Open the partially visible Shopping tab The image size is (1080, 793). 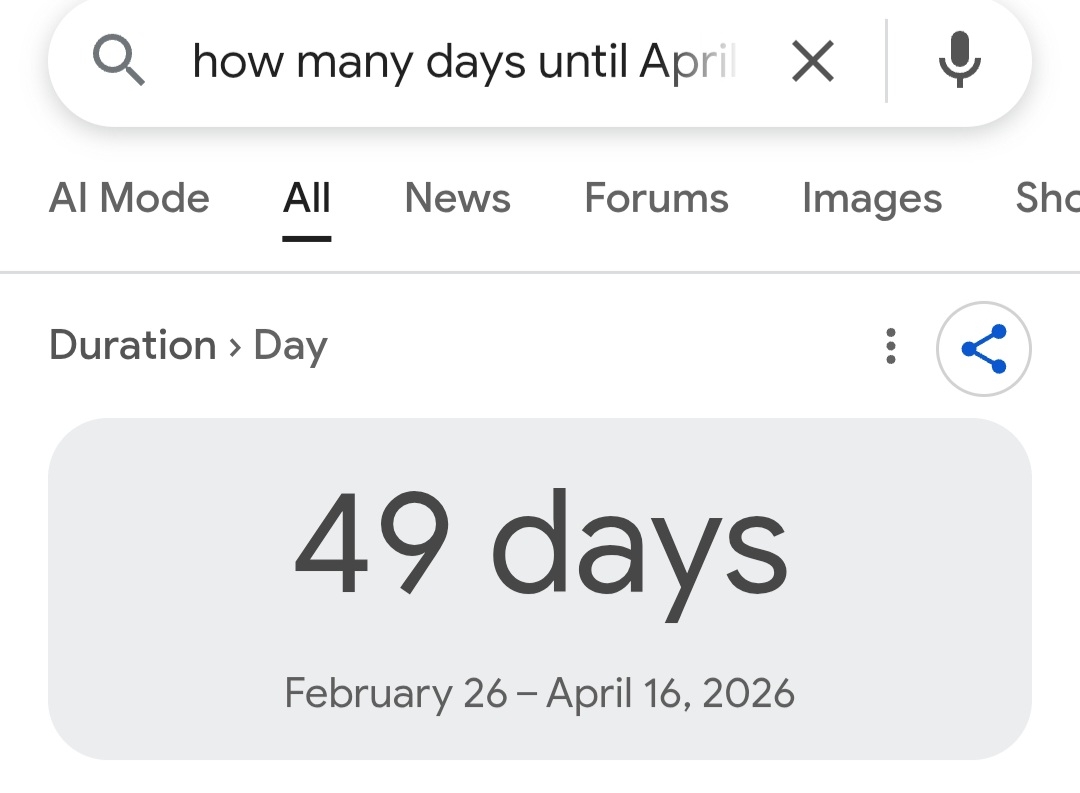(x=1047, y=198)
